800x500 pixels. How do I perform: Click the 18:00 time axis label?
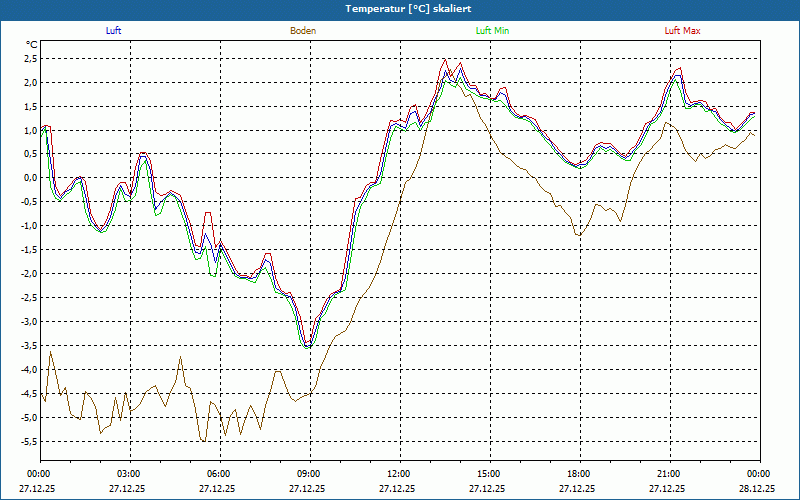click(x=579, y=474)
